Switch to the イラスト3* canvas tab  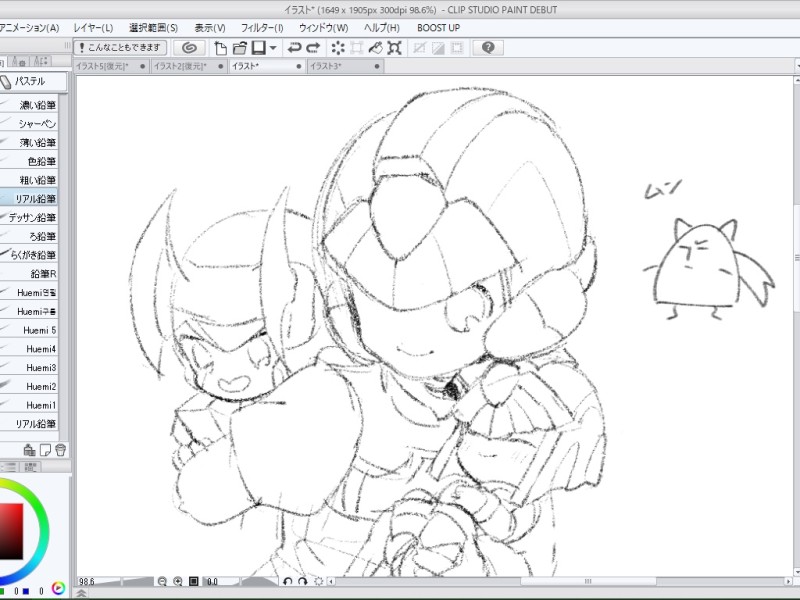(346, 66)
